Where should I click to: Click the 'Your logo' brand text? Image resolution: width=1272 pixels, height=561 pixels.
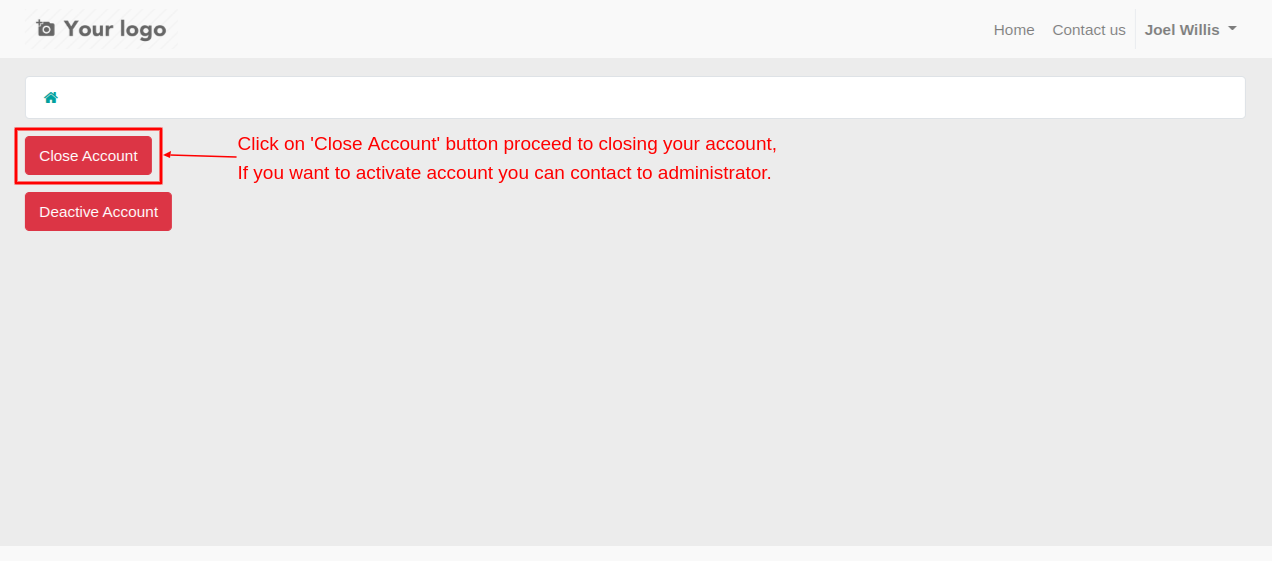(115, 29)
